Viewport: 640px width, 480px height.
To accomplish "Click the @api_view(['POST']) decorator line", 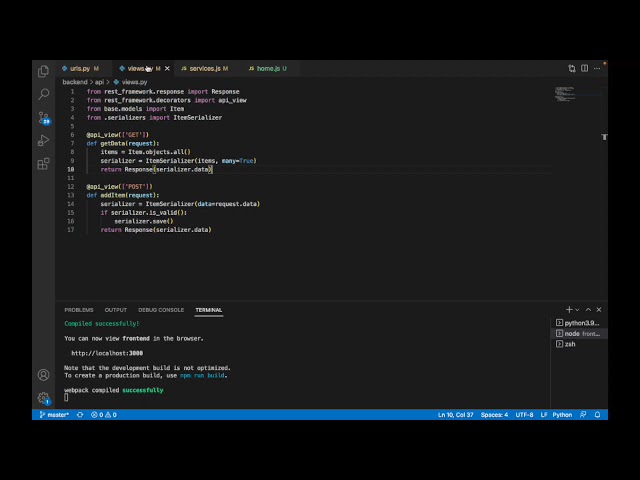I will point(119,187).
